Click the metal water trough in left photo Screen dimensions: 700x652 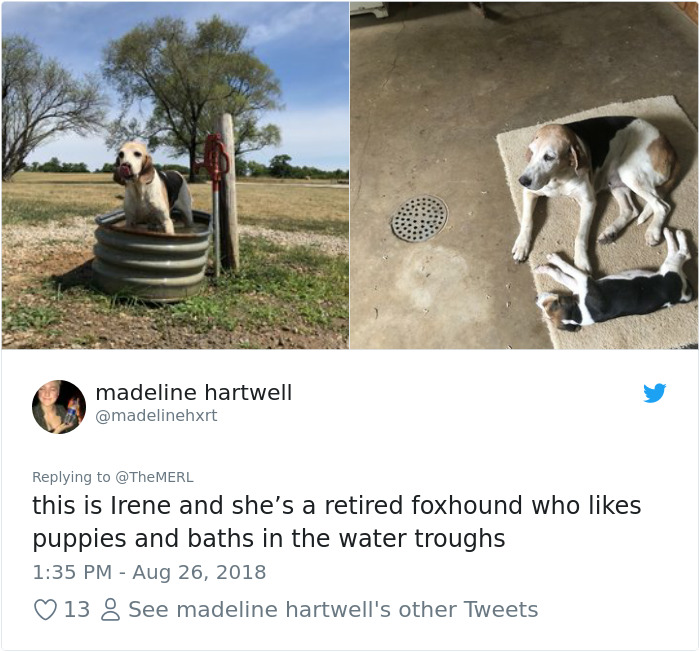coord(152,255)
